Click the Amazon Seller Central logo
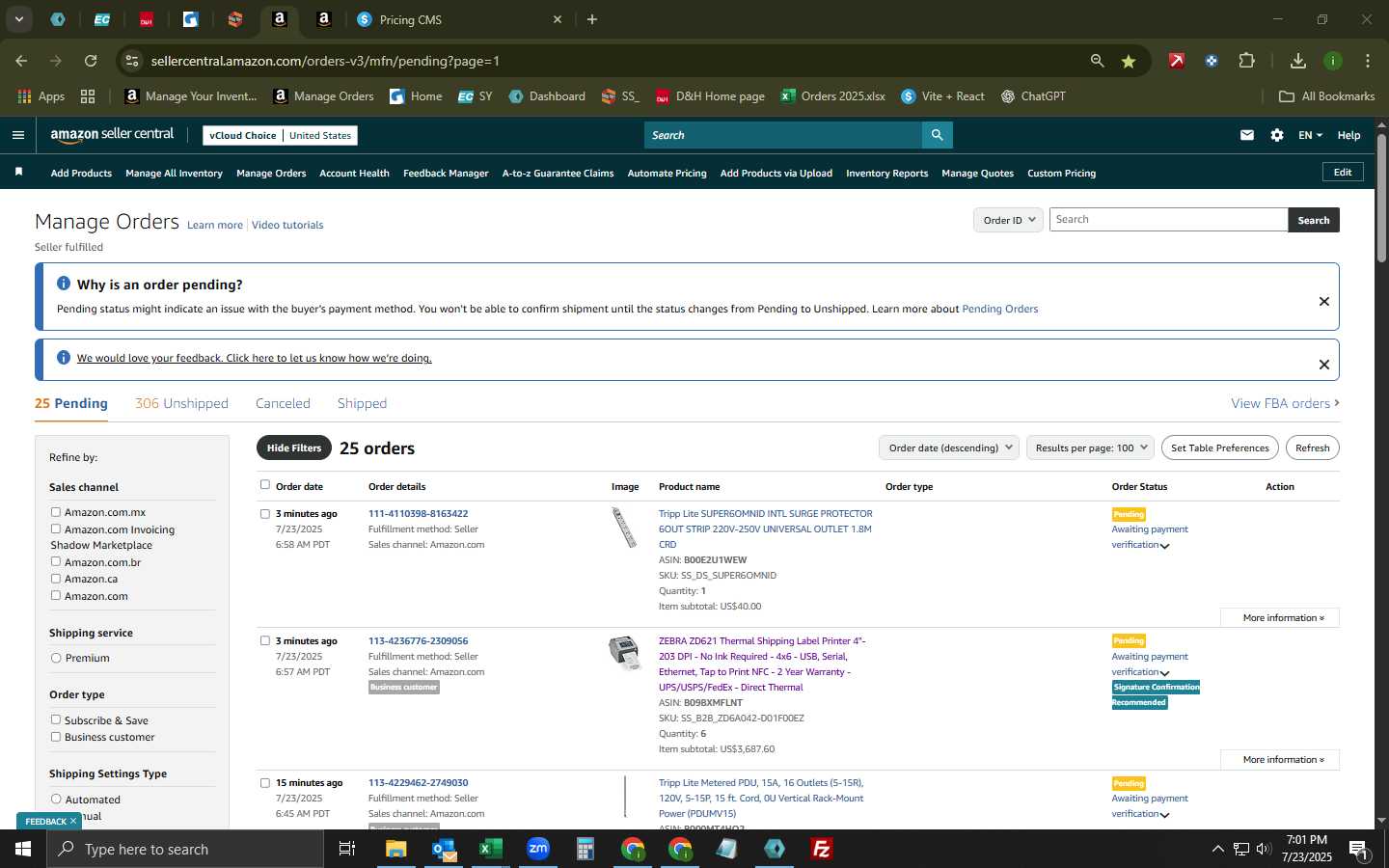 click(112, 135)
